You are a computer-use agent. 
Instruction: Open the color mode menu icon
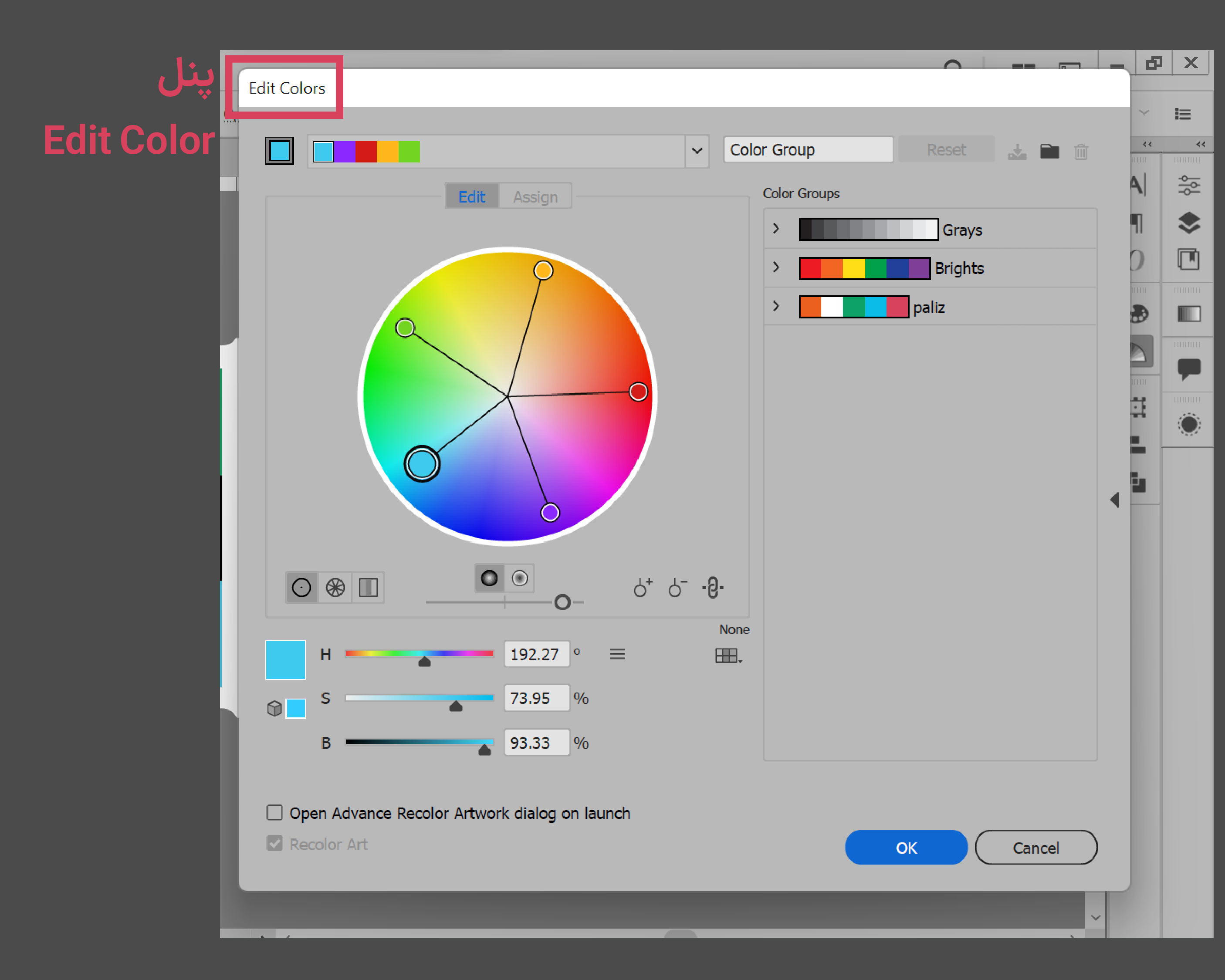tap(617, 655)
